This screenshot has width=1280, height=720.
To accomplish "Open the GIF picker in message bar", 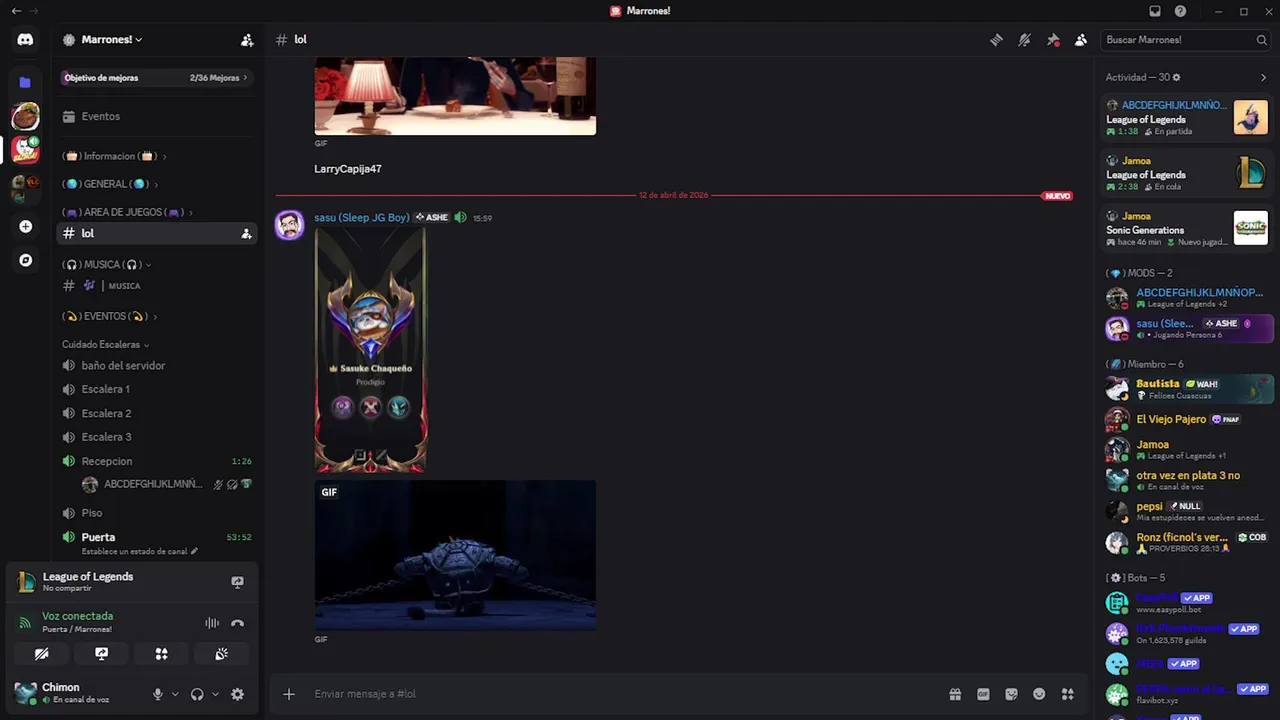I will click(983, 694).
